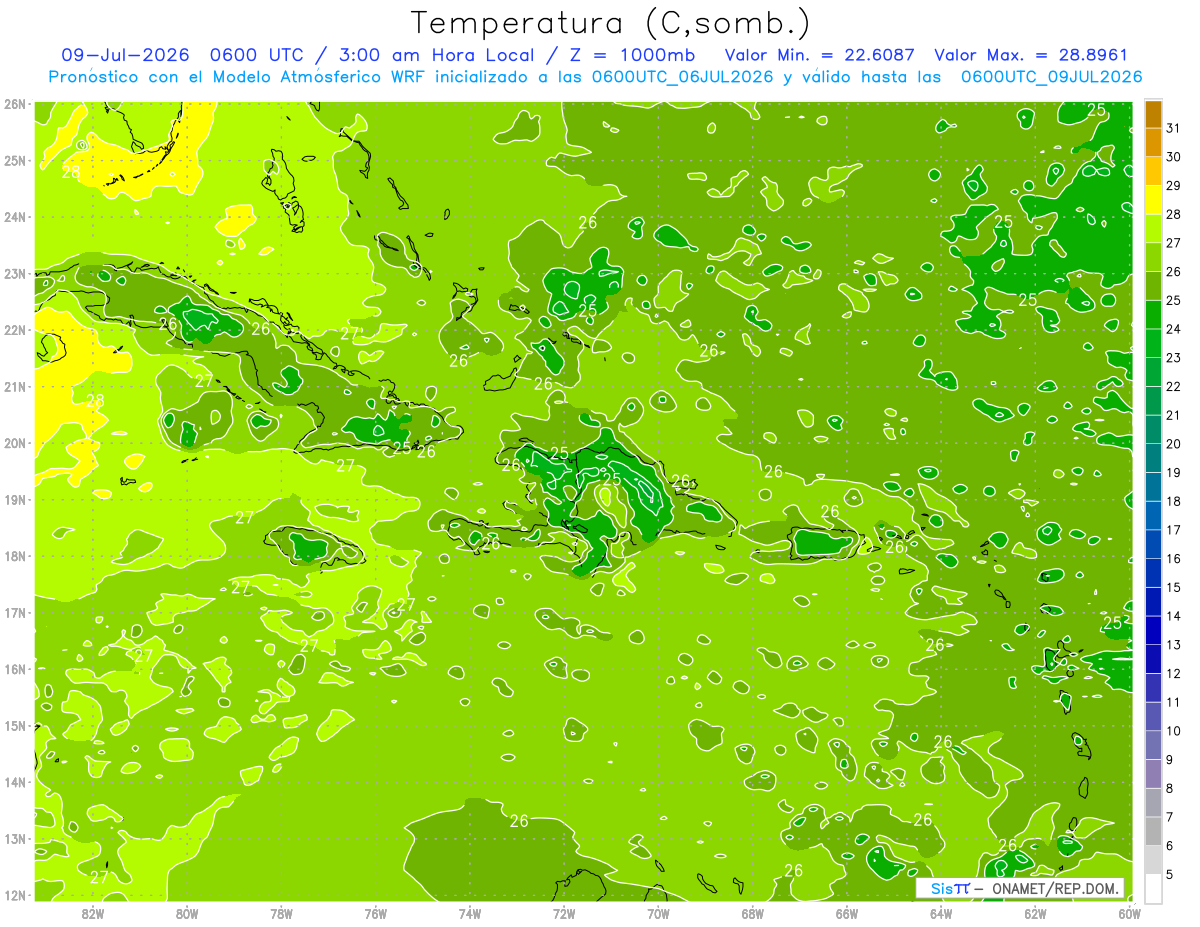Click the latitude axis label "13N"
The image size is (1200, 927).
coord(15,839)
